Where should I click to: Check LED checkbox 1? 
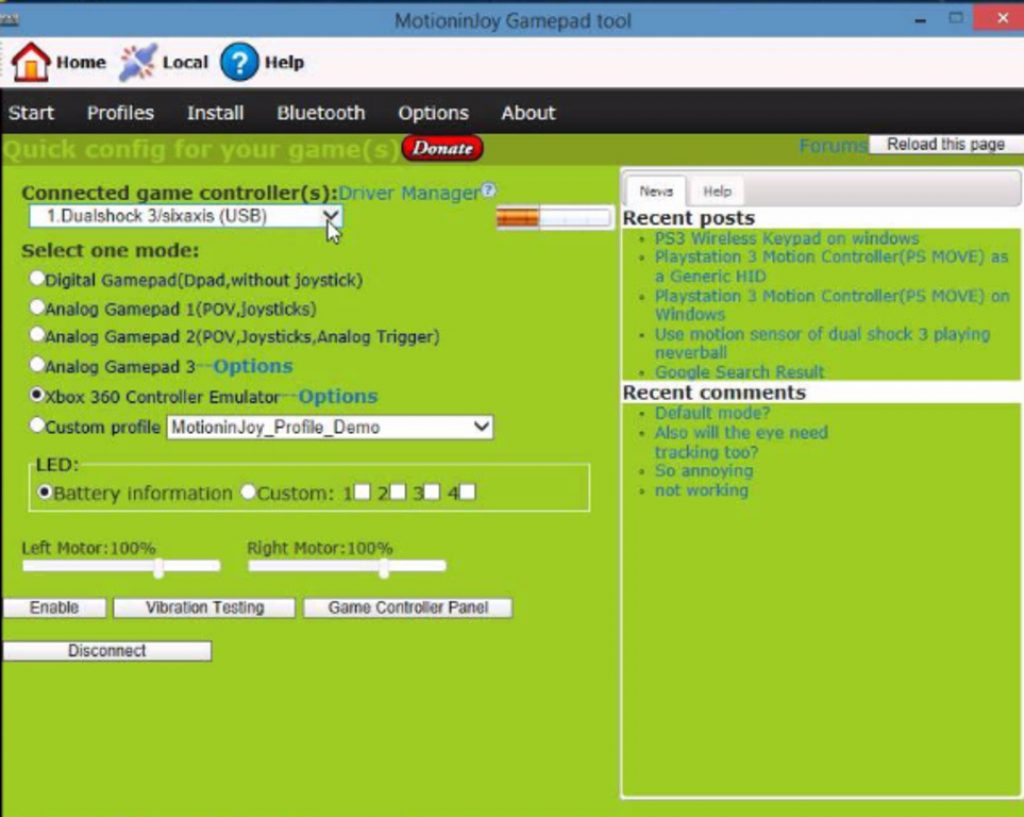pyautogui.click(x=362, y=491)
